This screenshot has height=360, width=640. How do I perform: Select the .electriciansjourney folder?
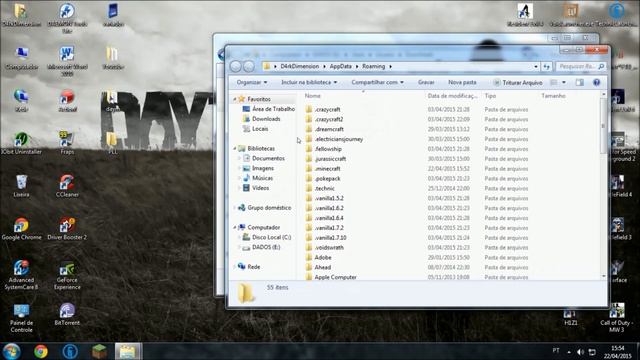click(x=339, y=139)
